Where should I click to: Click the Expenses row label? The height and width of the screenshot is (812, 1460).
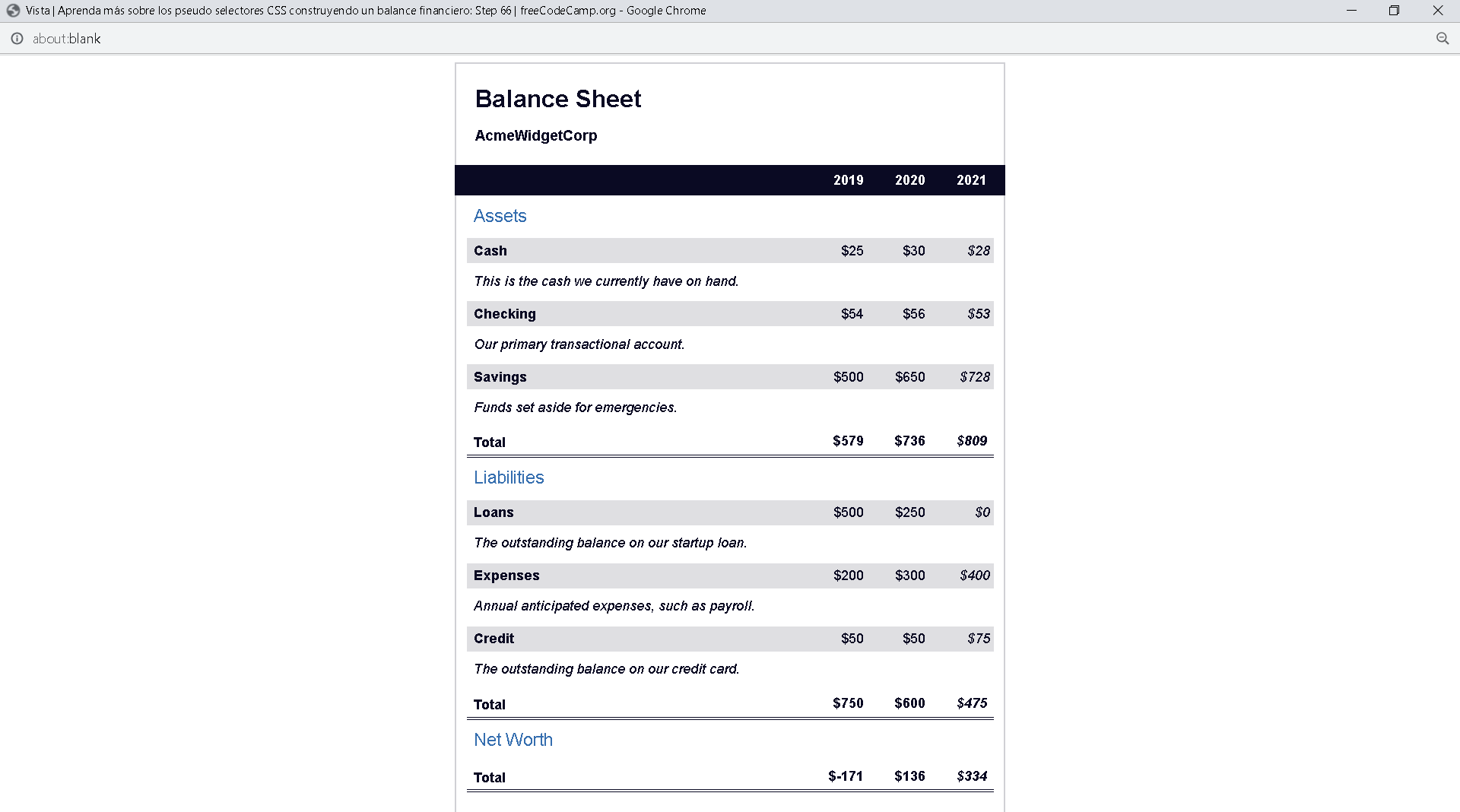click(x=506, y=576)
